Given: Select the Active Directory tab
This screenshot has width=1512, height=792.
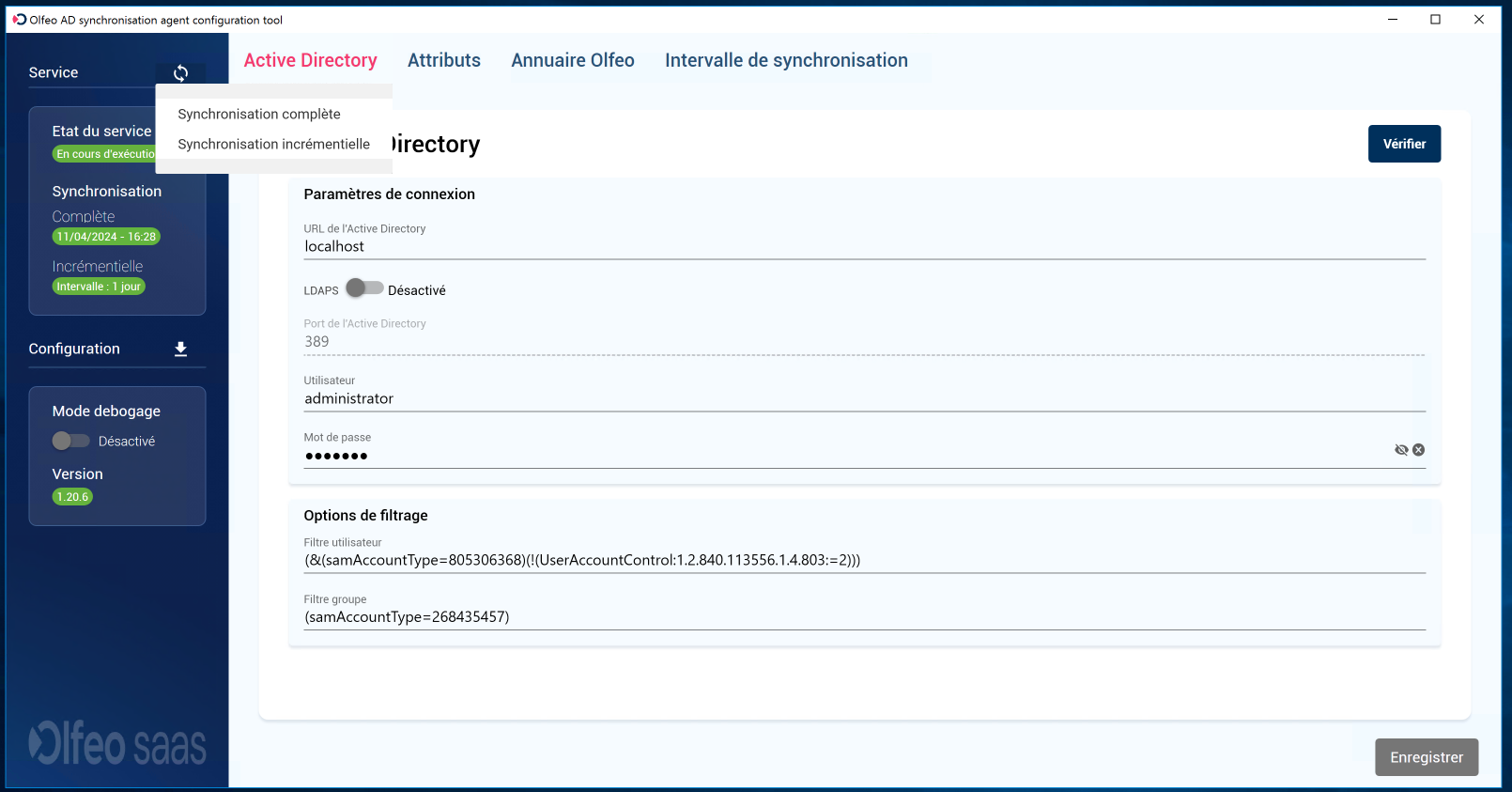Looking at the screenshot, I should 310,60.
